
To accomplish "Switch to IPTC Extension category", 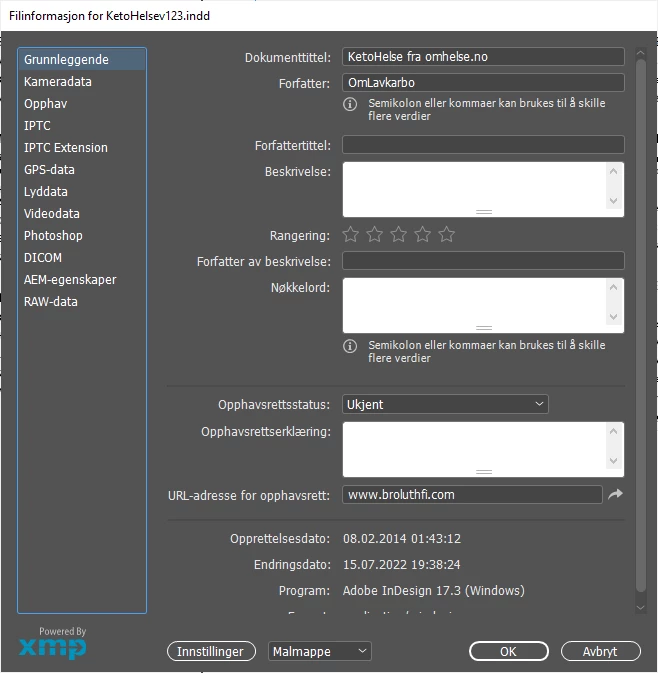I will pyautogui.click(x=82, y=148).
